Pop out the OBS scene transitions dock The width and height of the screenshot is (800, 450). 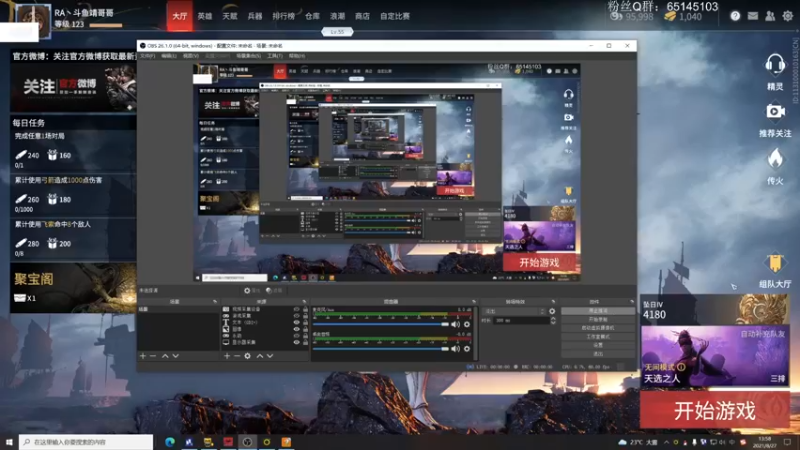[553, 302]
